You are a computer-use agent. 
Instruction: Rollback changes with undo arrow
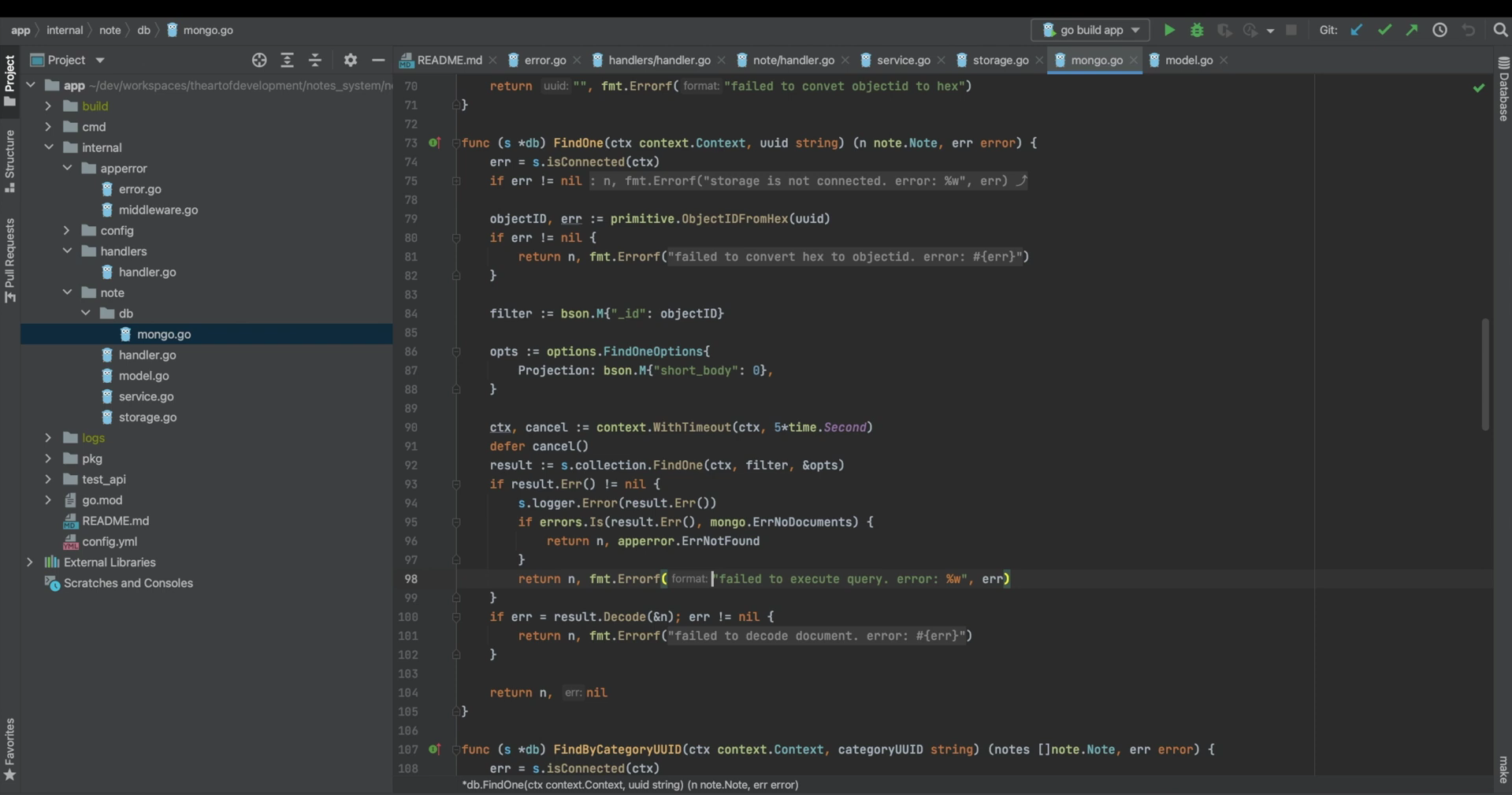pyautogui.click(x=1468, y=30)
